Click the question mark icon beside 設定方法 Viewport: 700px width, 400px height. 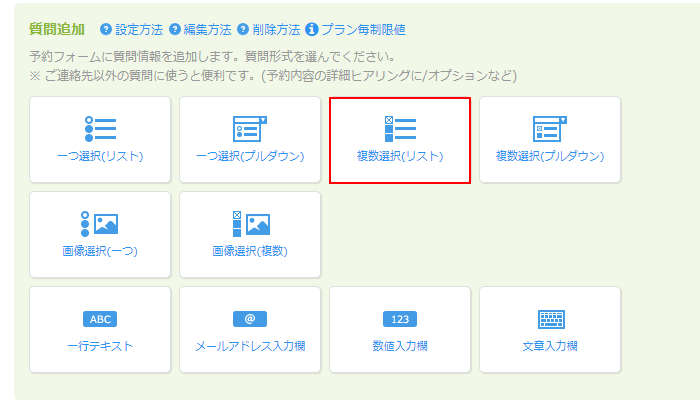(106, 30)
